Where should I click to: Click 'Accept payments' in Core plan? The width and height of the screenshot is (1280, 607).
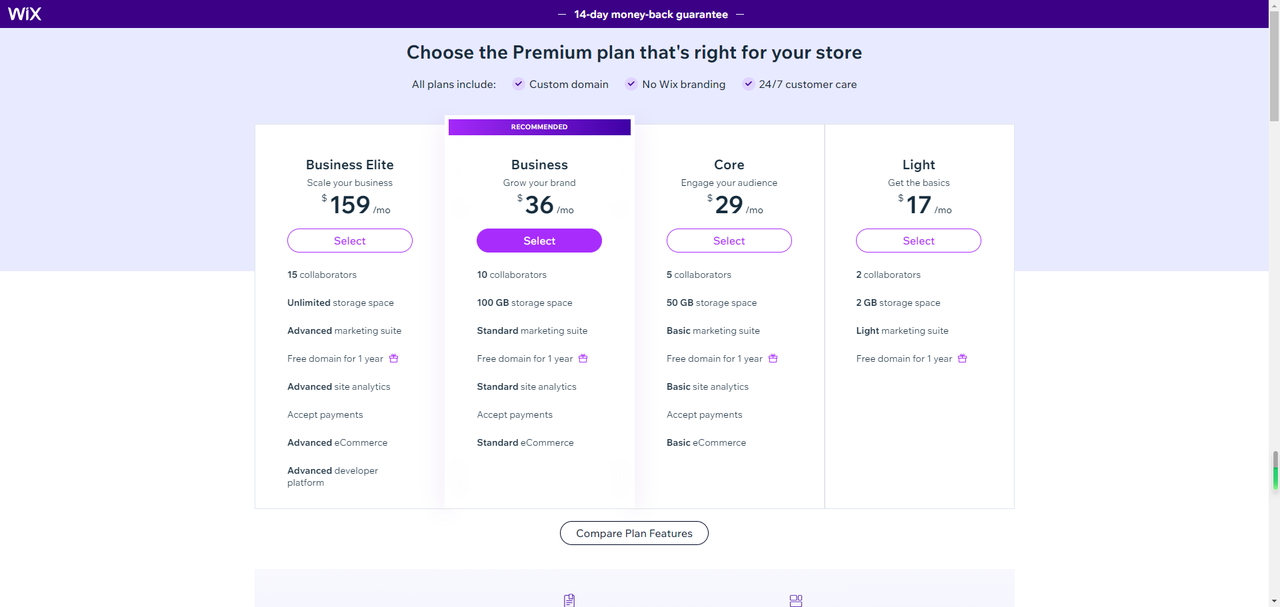pos(704,415)
